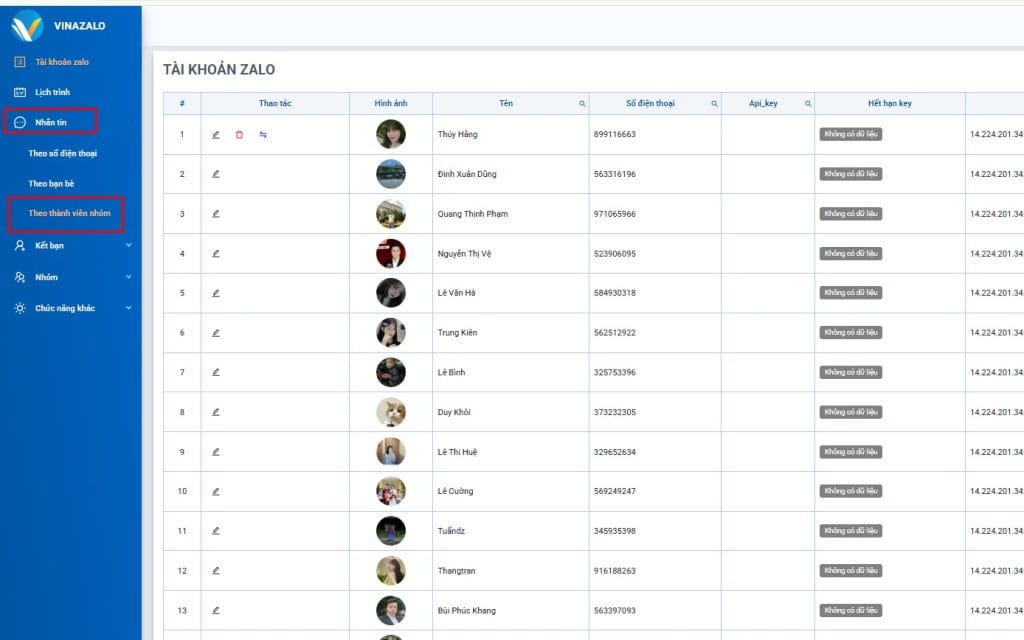Click the VINAZALO logo
Screen dimensions: 1024x640
click(28, 25)
